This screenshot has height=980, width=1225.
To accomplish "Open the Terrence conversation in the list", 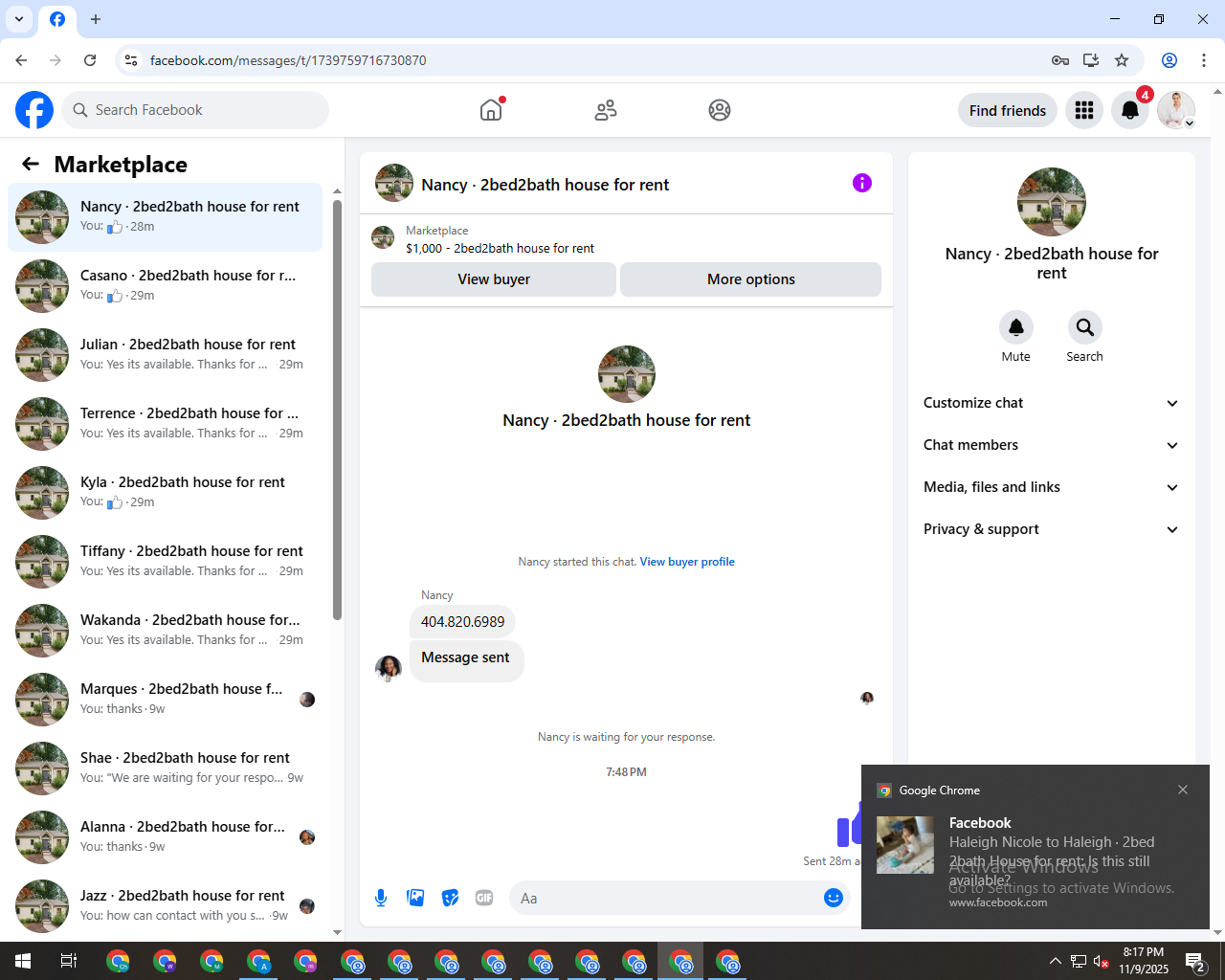I will [x=166, y=424].
